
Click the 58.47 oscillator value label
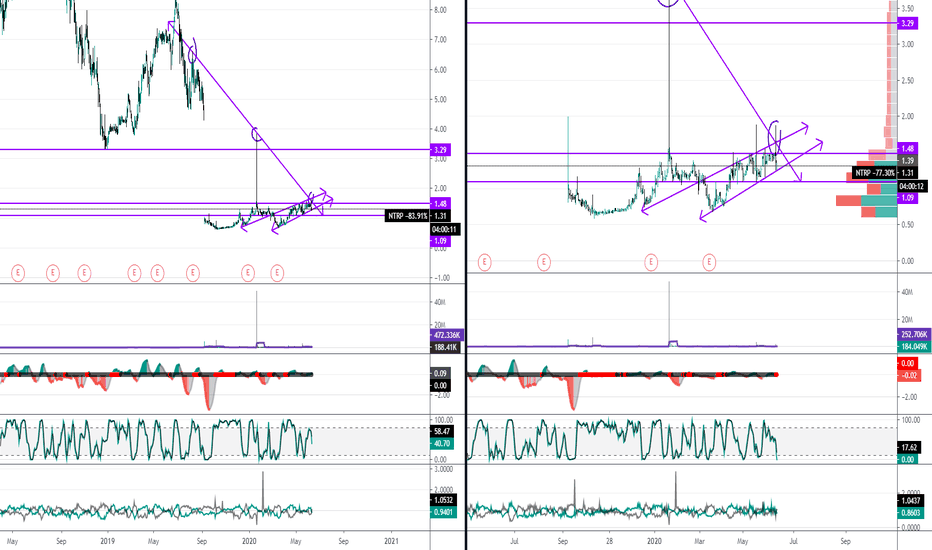tap(442, 432)
